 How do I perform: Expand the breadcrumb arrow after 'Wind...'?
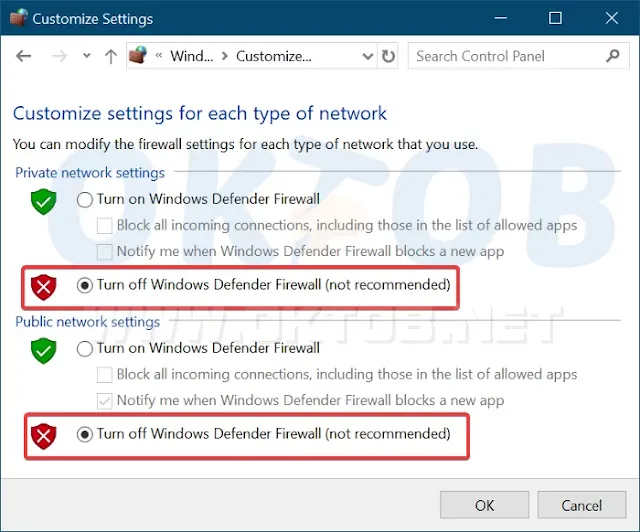pyautogui.click(x=224, y=56)
